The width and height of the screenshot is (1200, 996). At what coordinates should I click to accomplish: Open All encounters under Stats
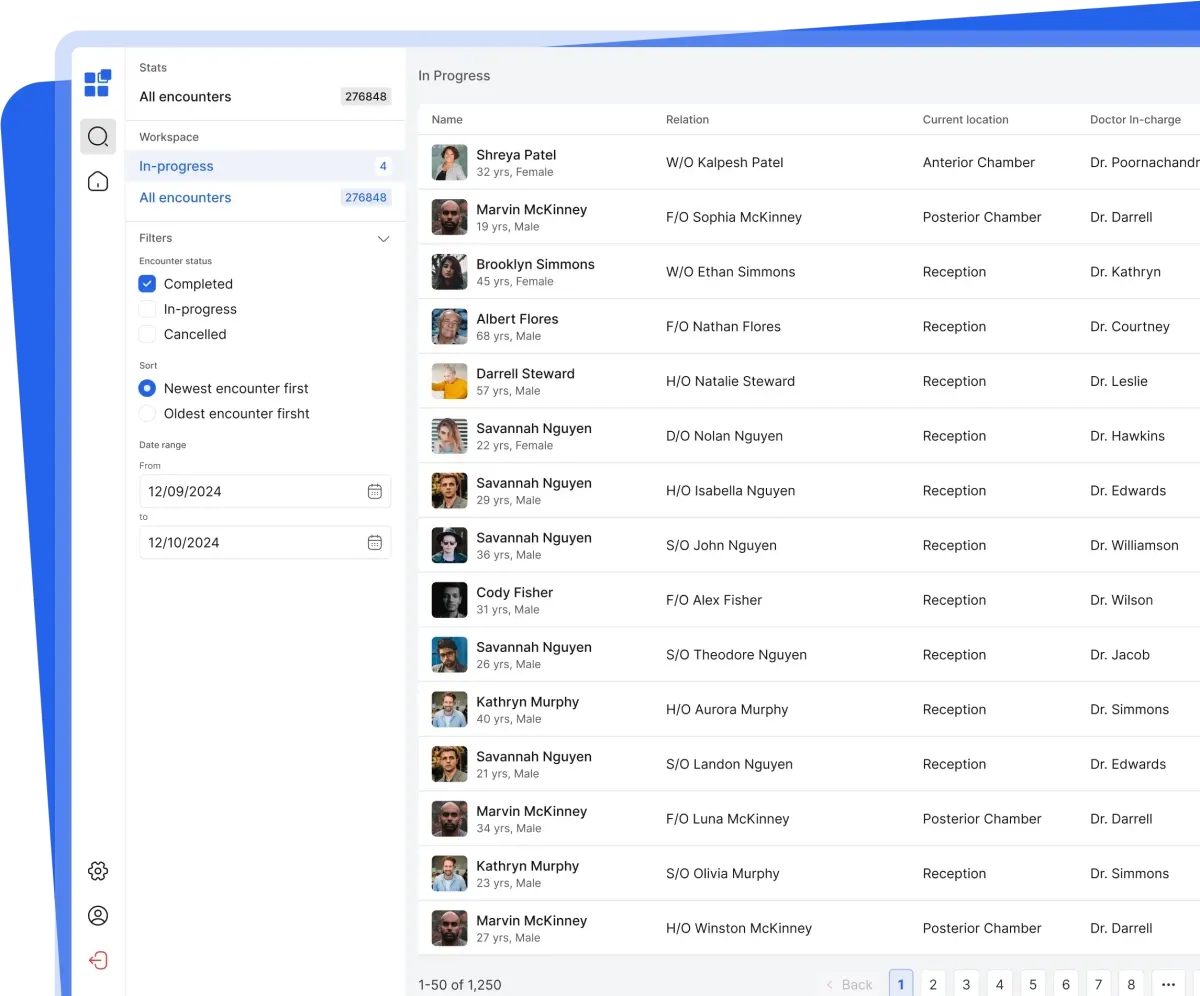[x=265, y=97]
